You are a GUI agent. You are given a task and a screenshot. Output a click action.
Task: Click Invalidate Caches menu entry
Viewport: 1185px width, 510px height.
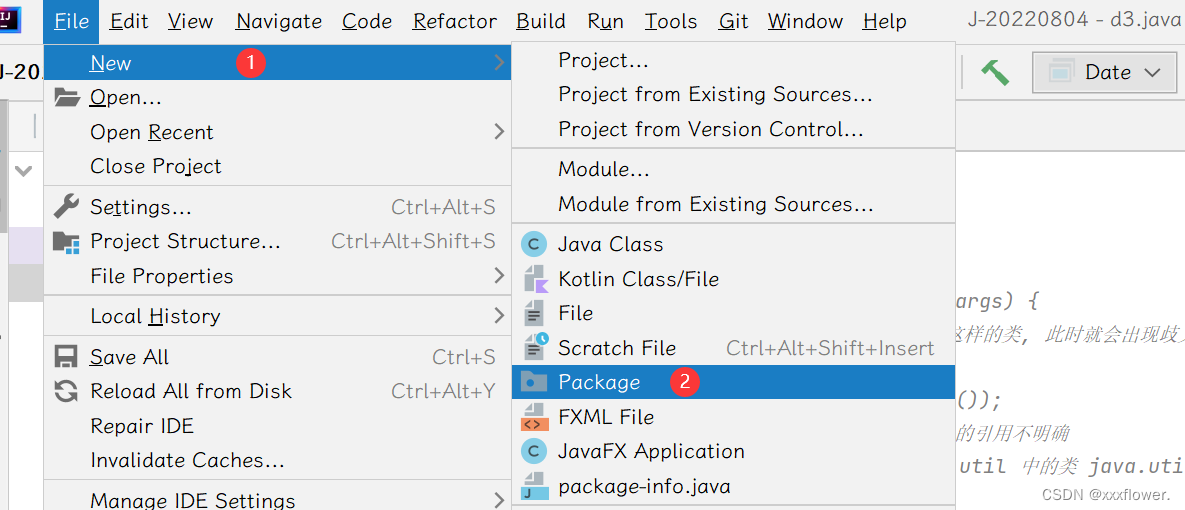tap(187, 460)
